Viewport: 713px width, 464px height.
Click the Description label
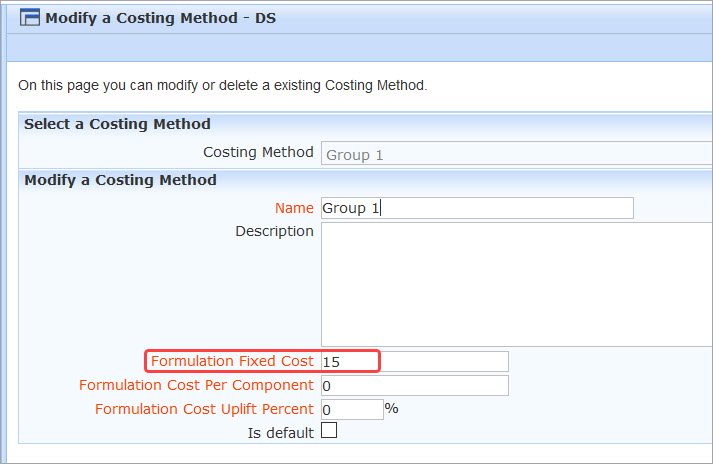tap(274, 231)
